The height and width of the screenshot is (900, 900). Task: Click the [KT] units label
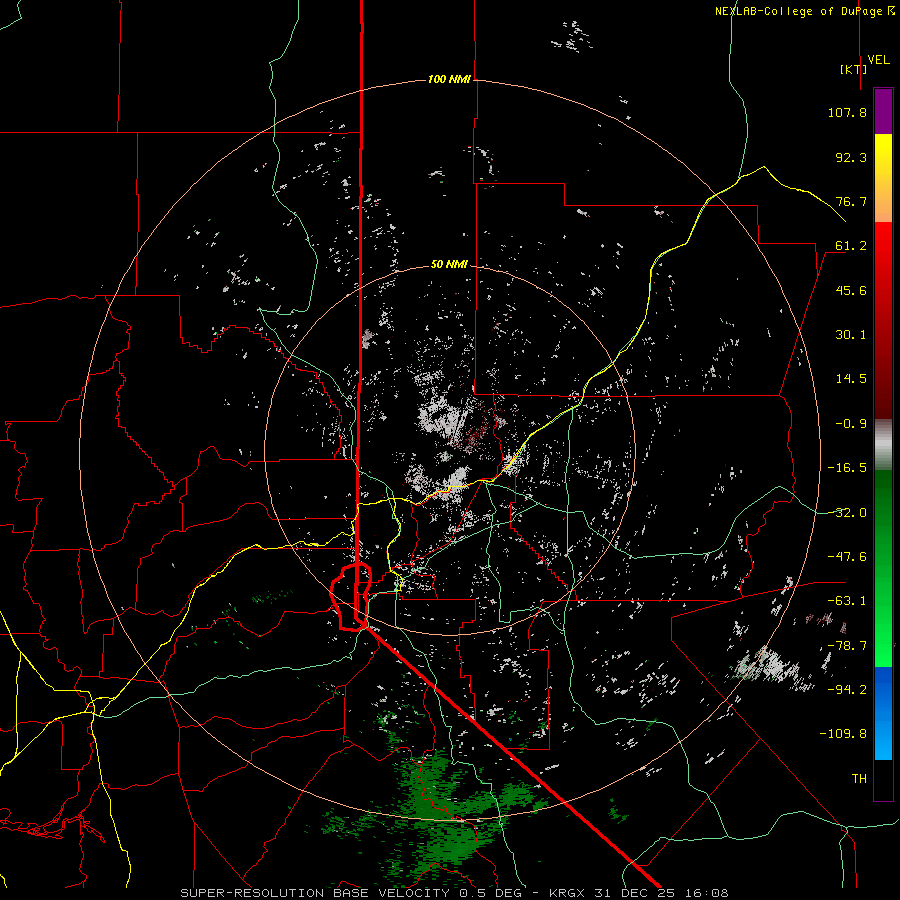point(853,69)
